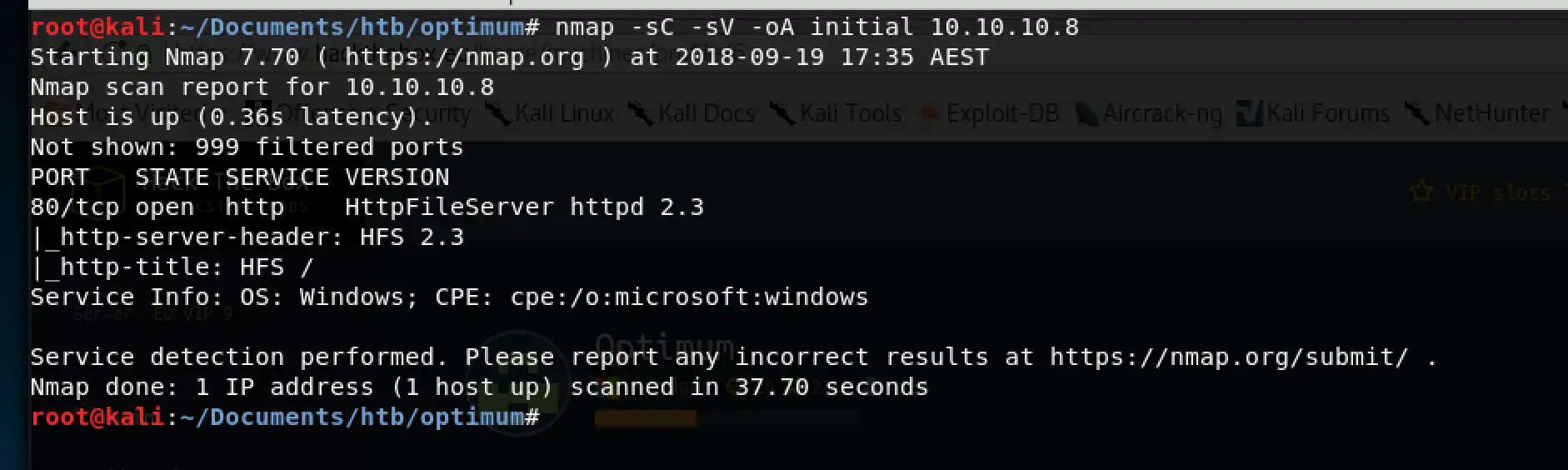Click the VIP slots label
The height and width of the screenshot is (470, 1568).
tap(1500, 192)
